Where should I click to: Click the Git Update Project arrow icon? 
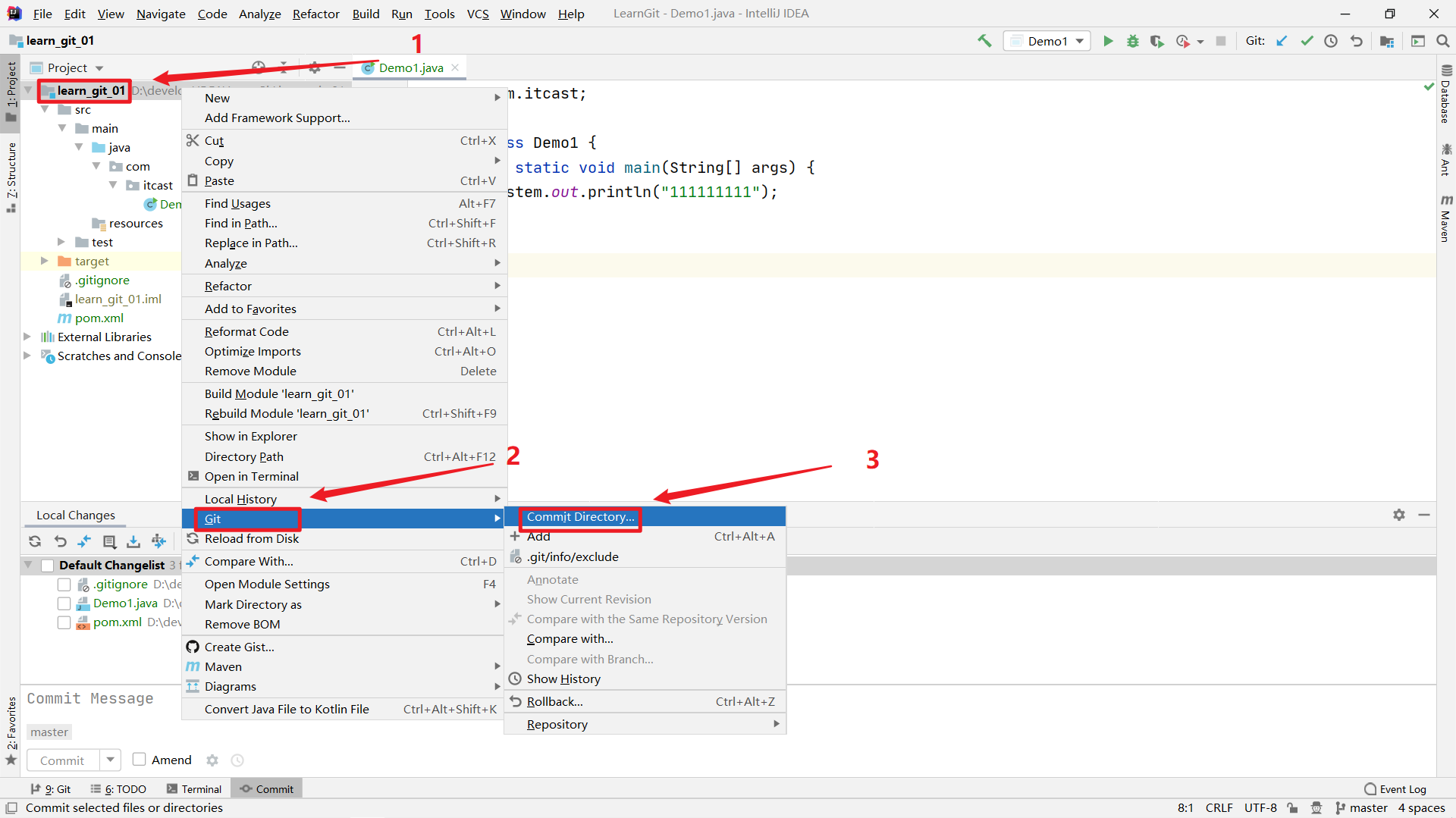pos(1282,41)
